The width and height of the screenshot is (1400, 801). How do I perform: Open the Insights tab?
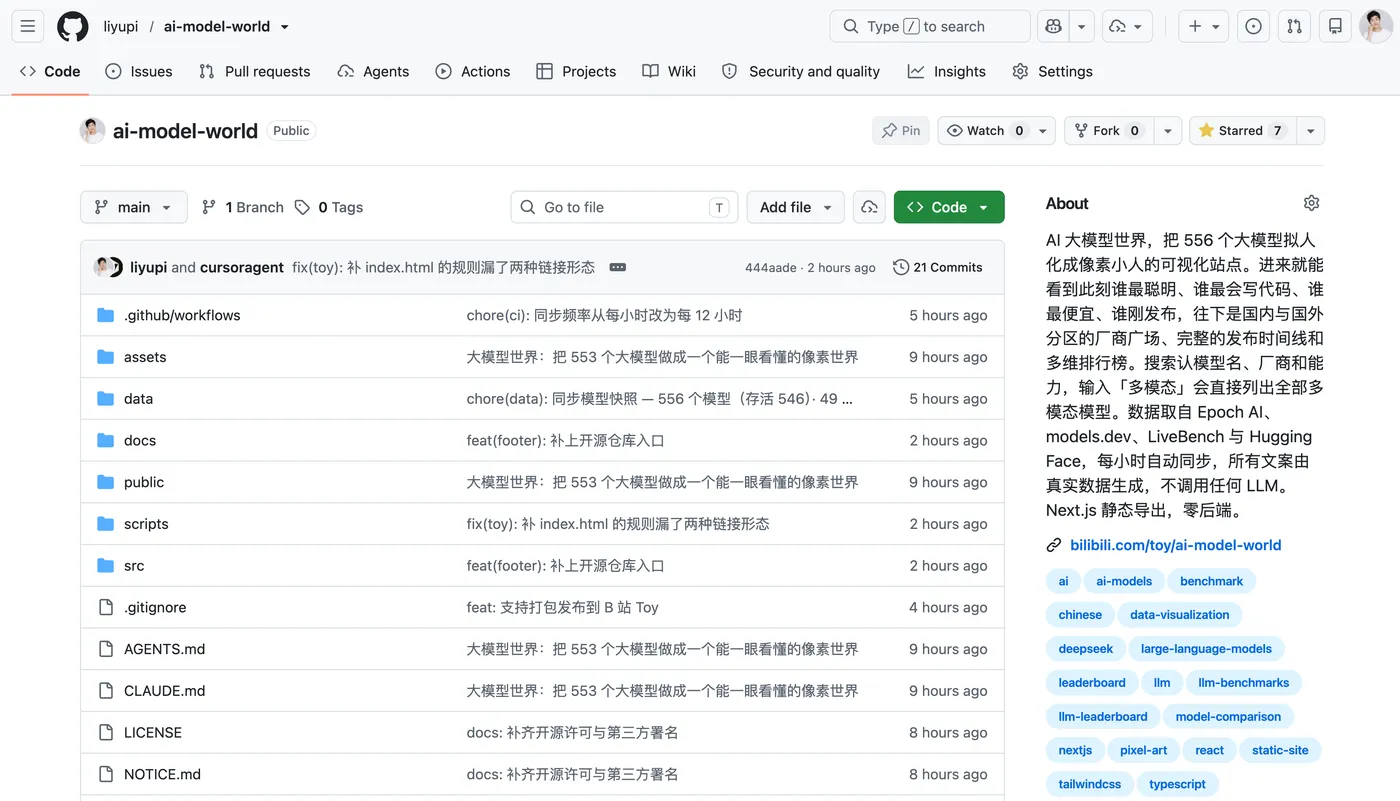coord(946,72)
